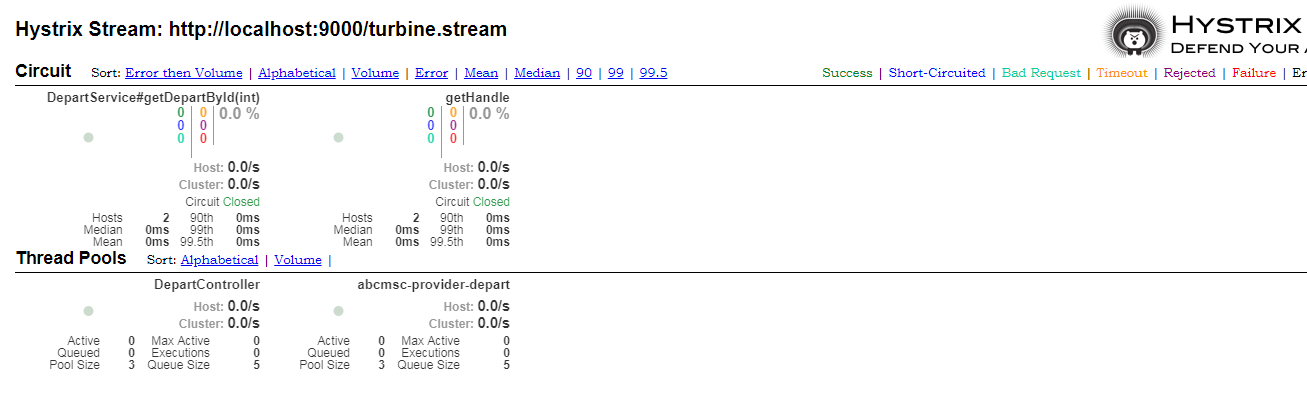Click the Hystrix Stream turbine.stream title
1307x414 pixels.
coord(261,29)
